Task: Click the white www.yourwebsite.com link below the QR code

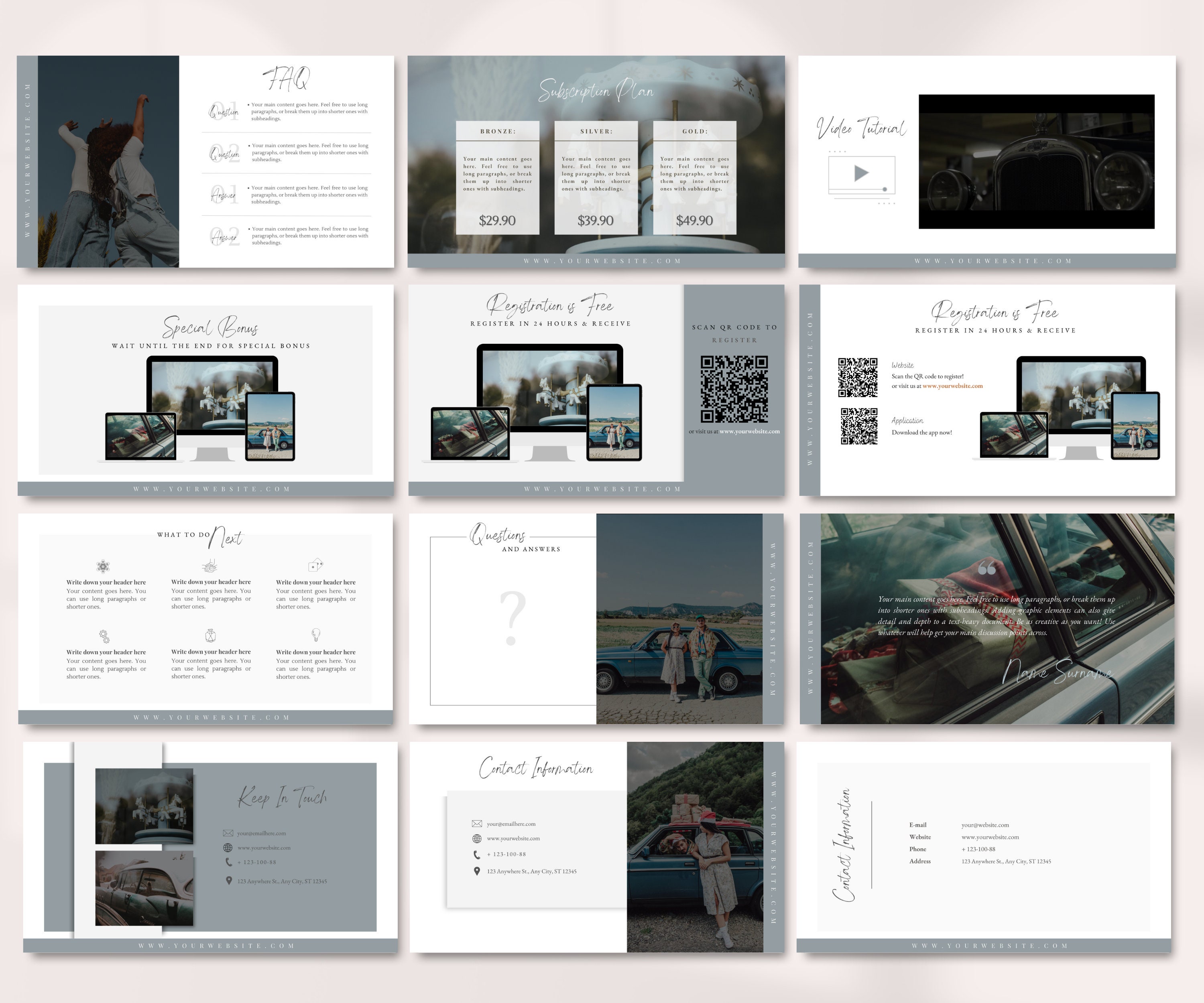Action: [749, 432]
